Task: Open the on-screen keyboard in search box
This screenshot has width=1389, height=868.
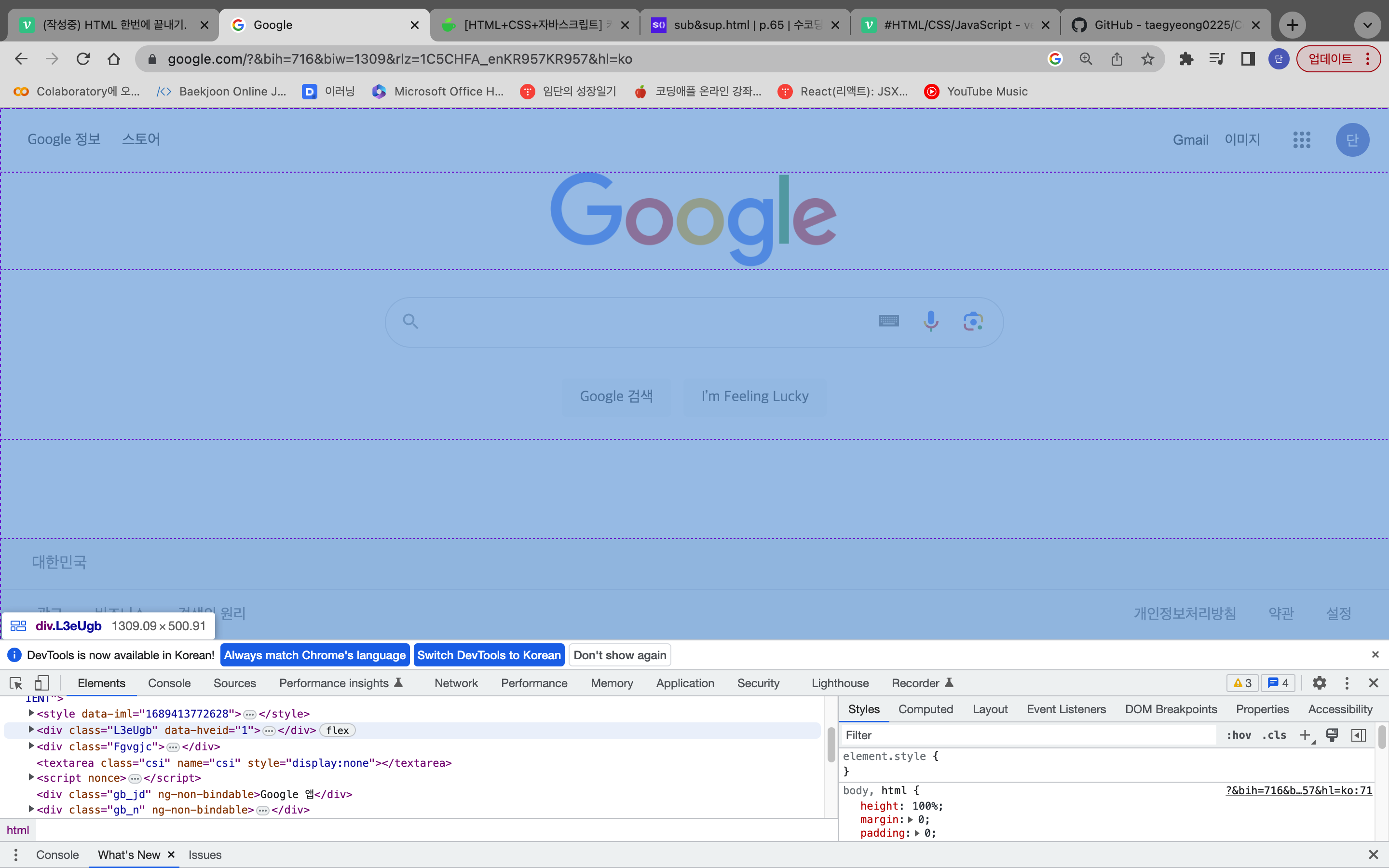Action: point(888,321)
